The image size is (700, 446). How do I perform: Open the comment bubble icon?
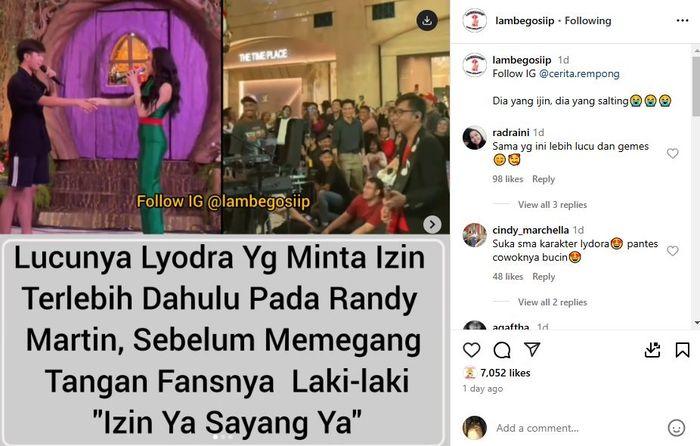(x=502, y=350)
